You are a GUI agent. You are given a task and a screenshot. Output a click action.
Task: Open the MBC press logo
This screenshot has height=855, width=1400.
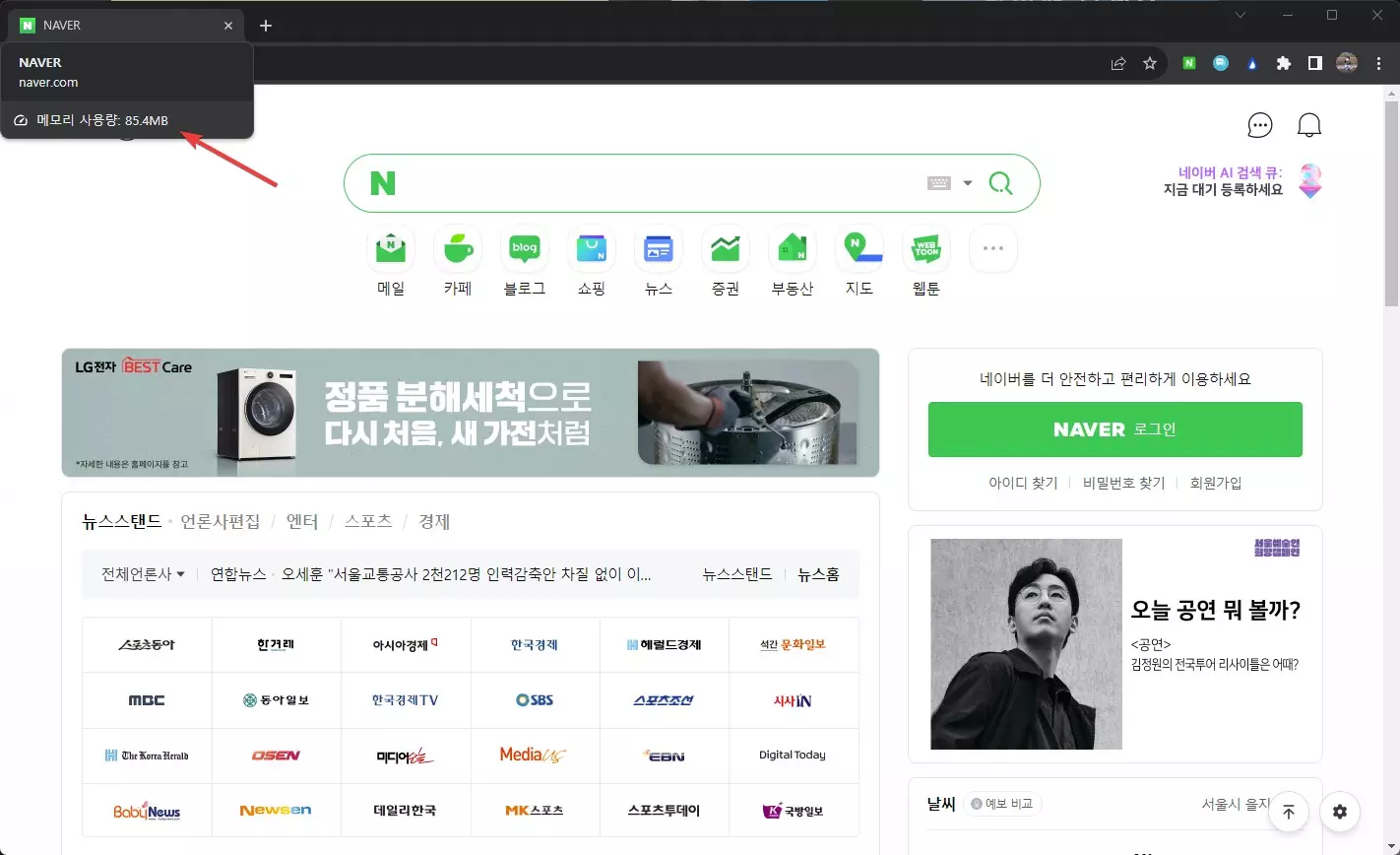(x=147, y=700)
